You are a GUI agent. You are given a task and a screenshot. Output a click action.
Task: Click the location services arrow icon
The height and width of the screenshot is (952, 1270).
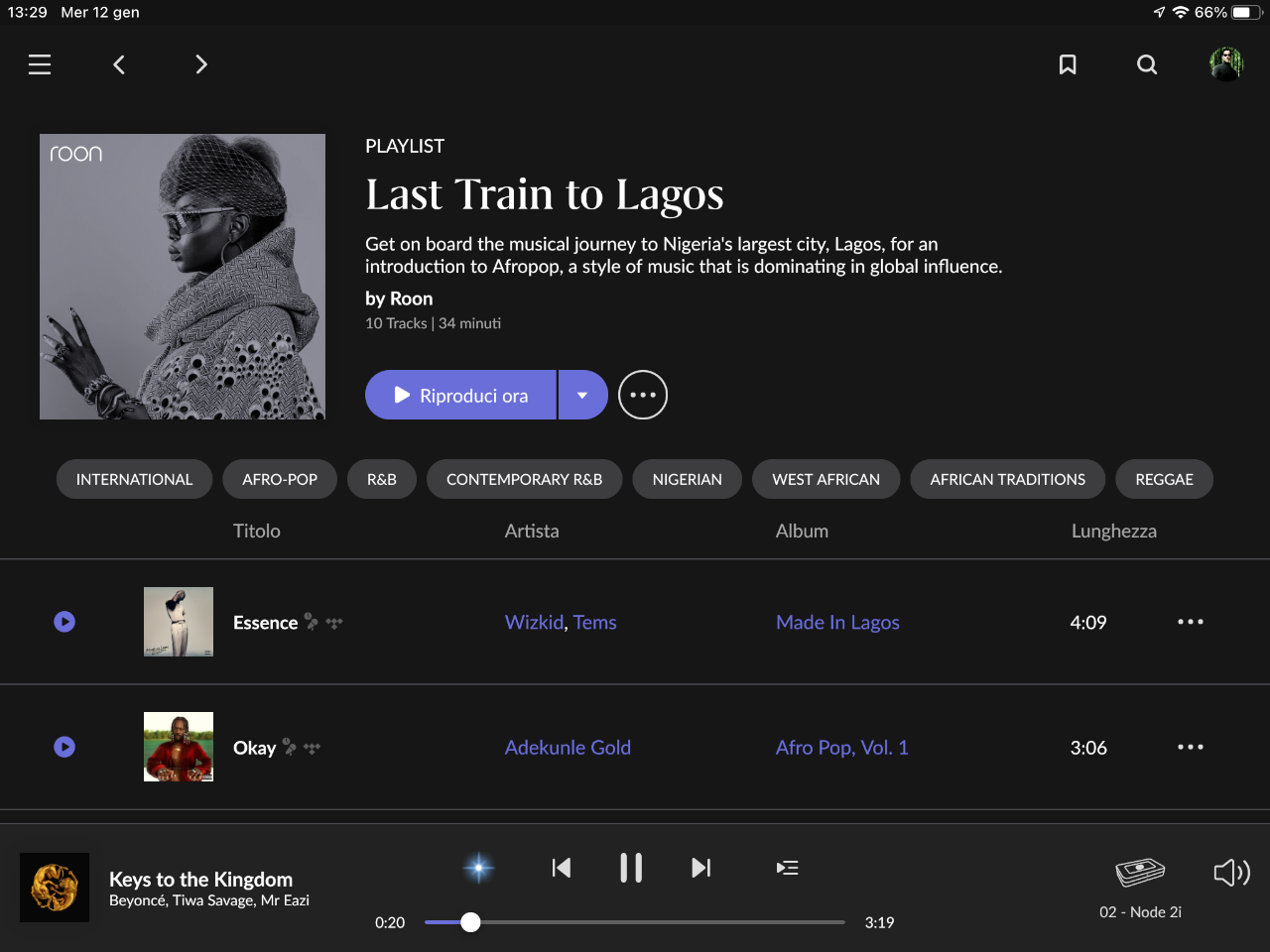click(x=1159, y=12)
